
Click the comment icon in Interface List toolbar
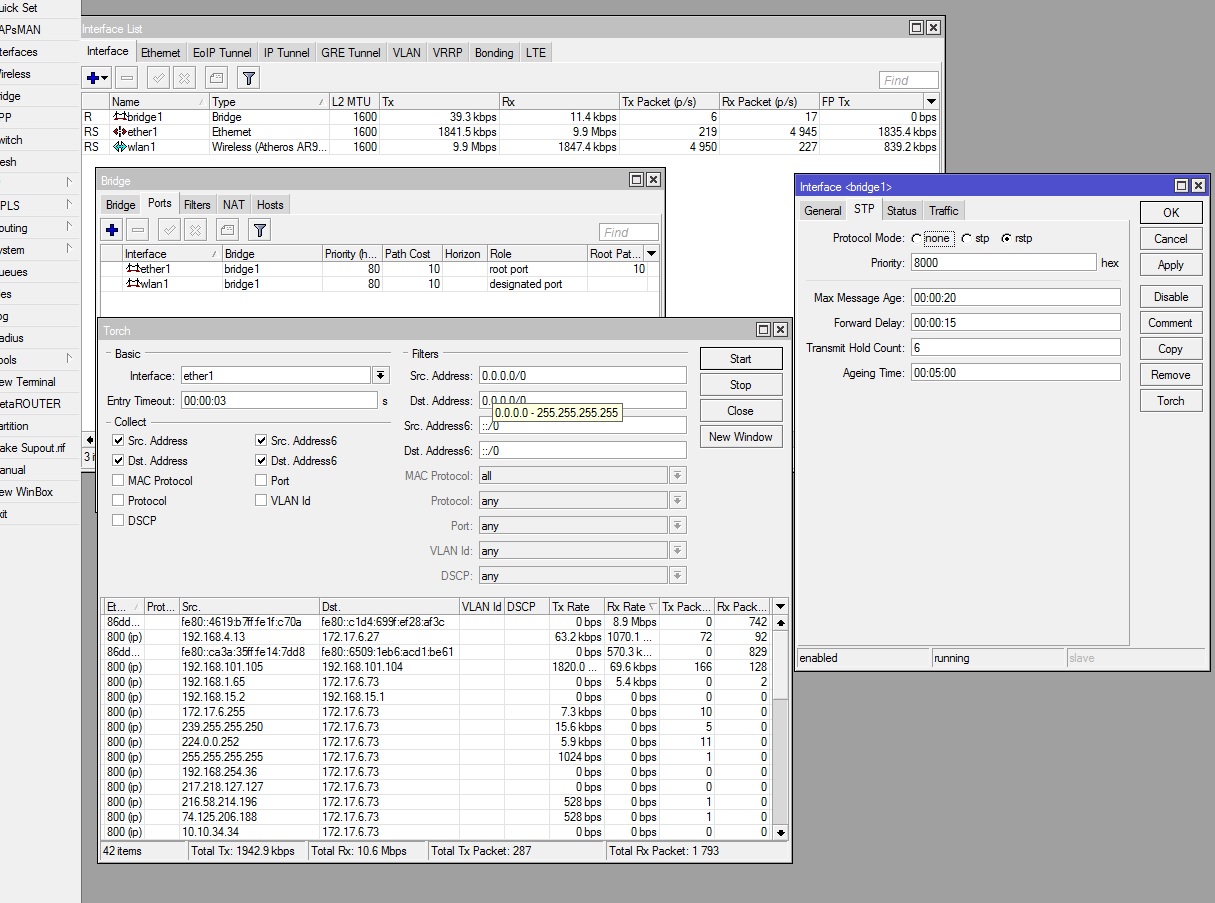(x=216, y=78)
